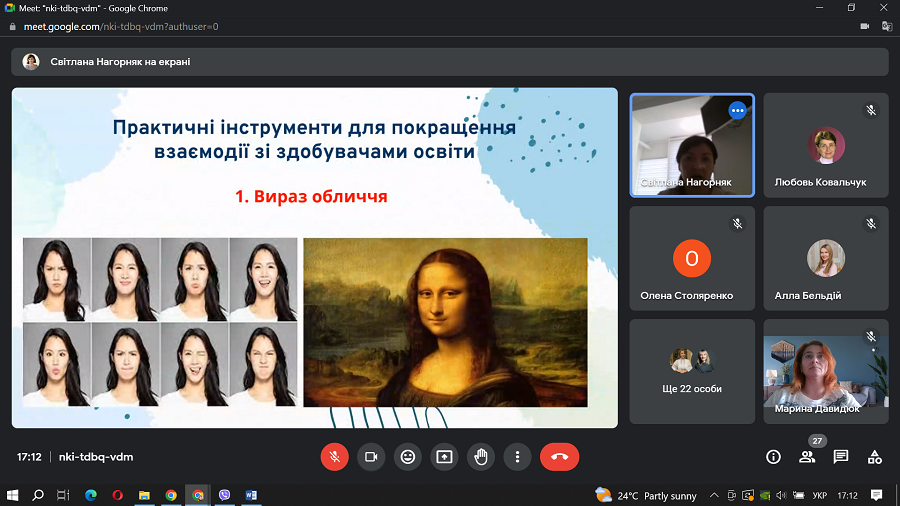Select the Олена Столяренко participant tile

pyautogui.click(x=692, y=259)
